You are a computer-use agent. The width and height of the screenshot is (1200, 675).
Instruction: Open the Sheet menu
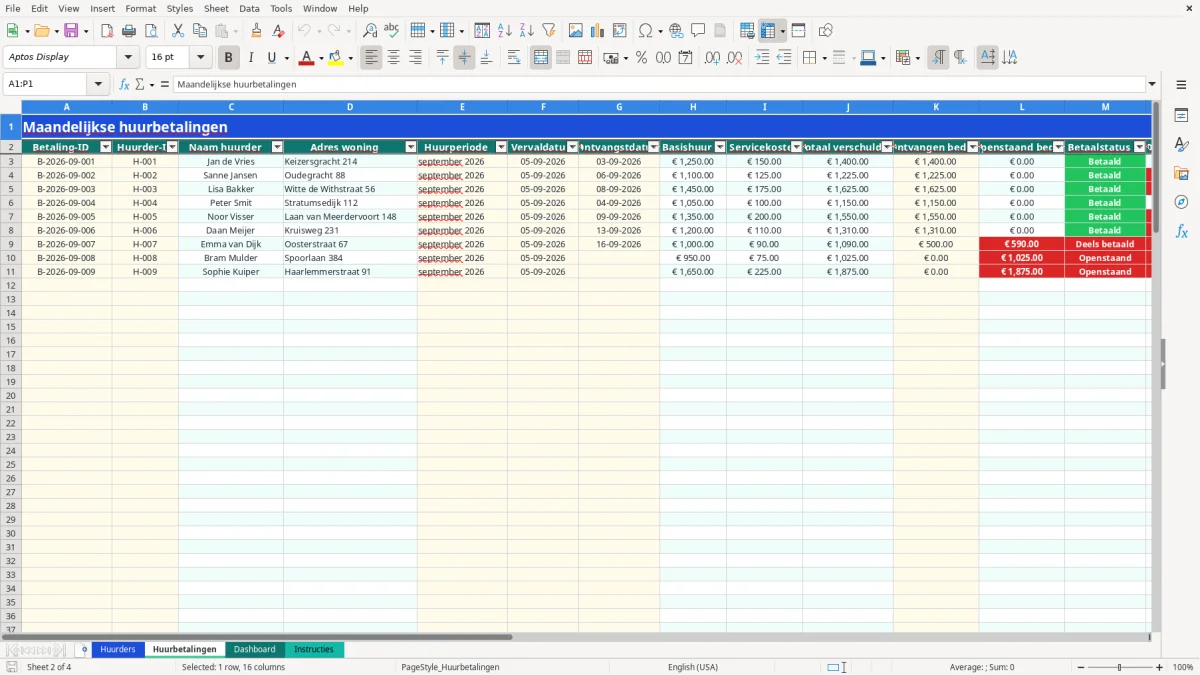pos(216,8)
